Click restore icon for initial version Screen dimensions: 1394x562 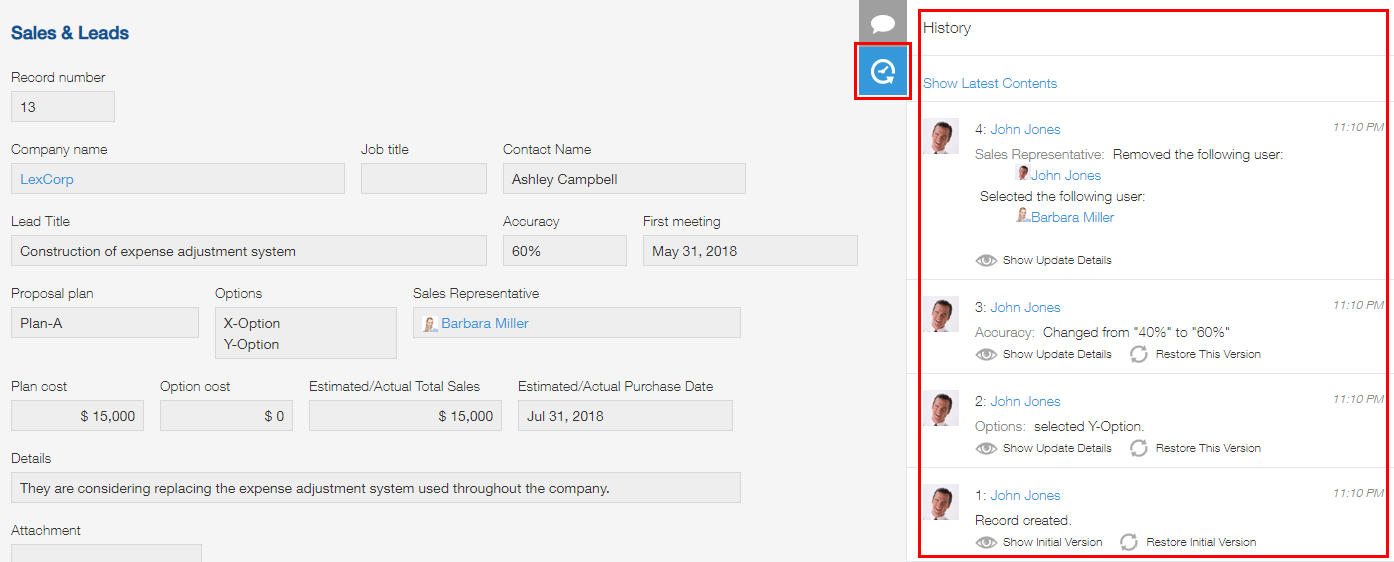[1129, 542]
